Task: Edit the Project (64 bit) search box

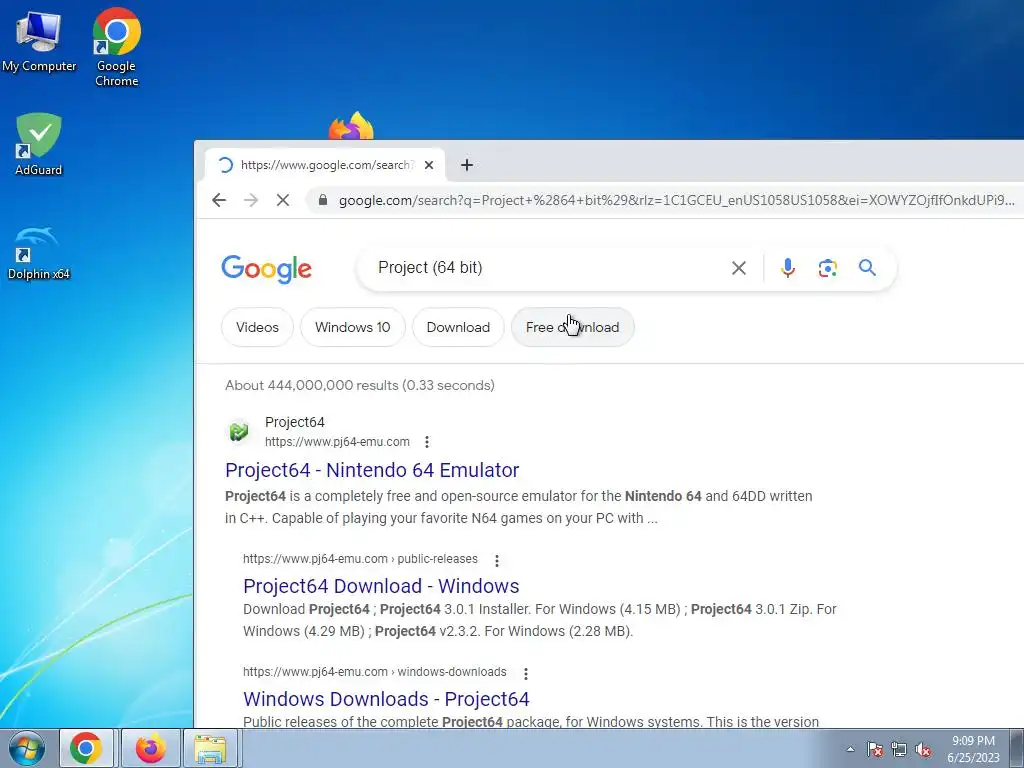Action: 549,268
